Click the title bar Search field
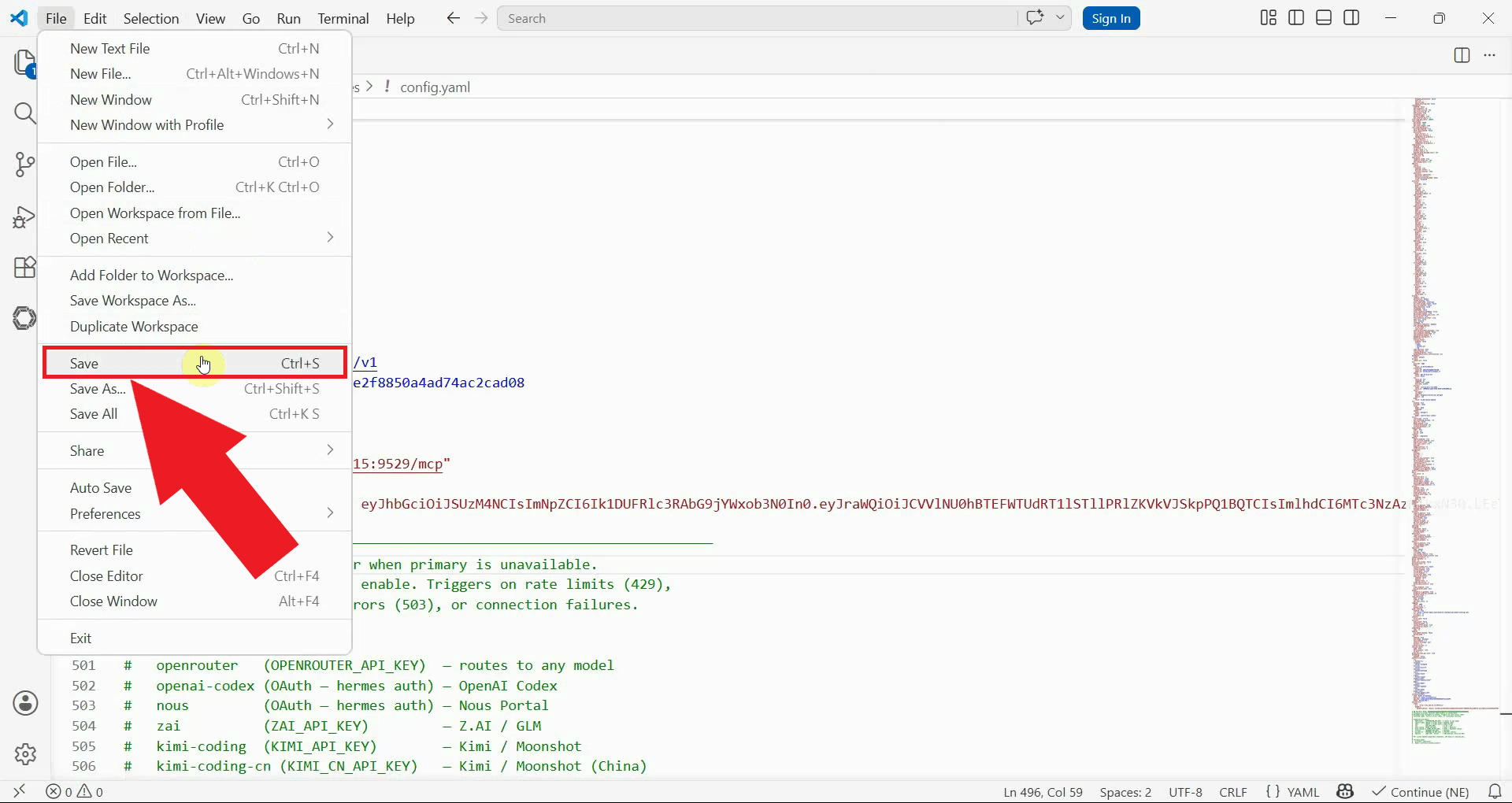 pyautogui.click(x=757, y=18)
